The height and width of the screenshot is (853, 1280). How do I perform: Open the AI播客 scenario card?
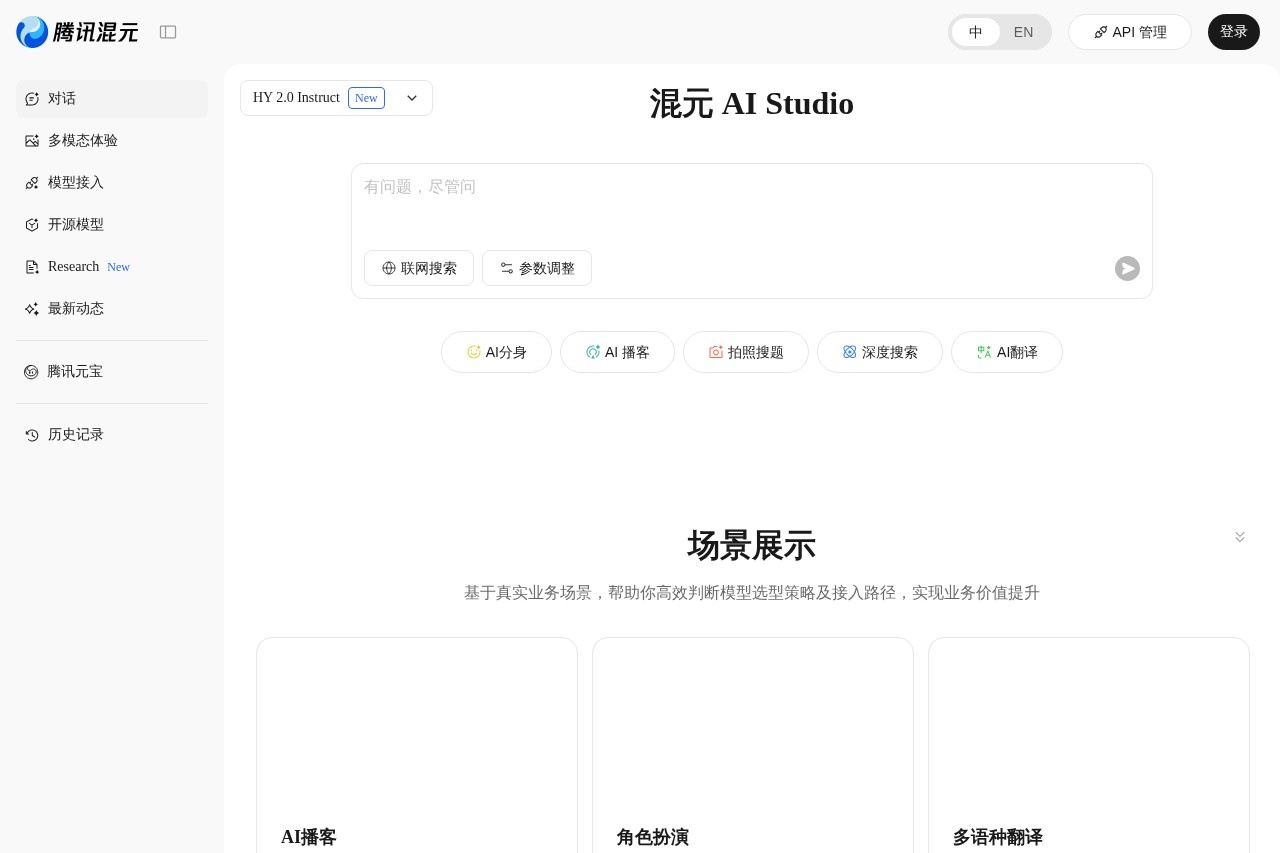(417, 745)
